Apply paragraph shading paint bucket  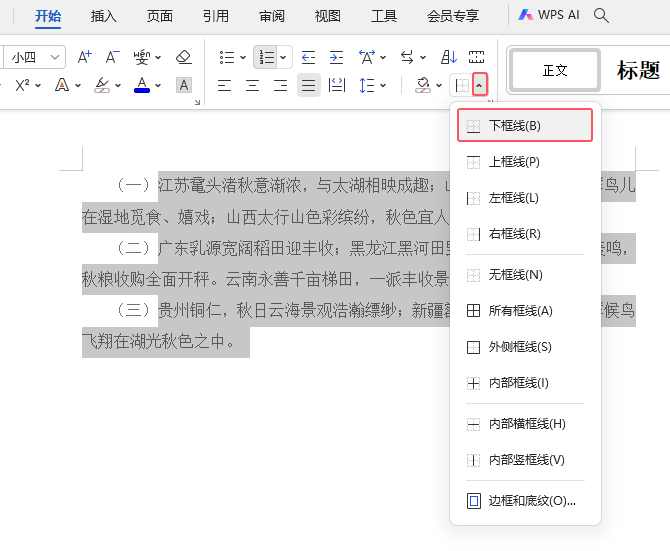coord(423,85)
